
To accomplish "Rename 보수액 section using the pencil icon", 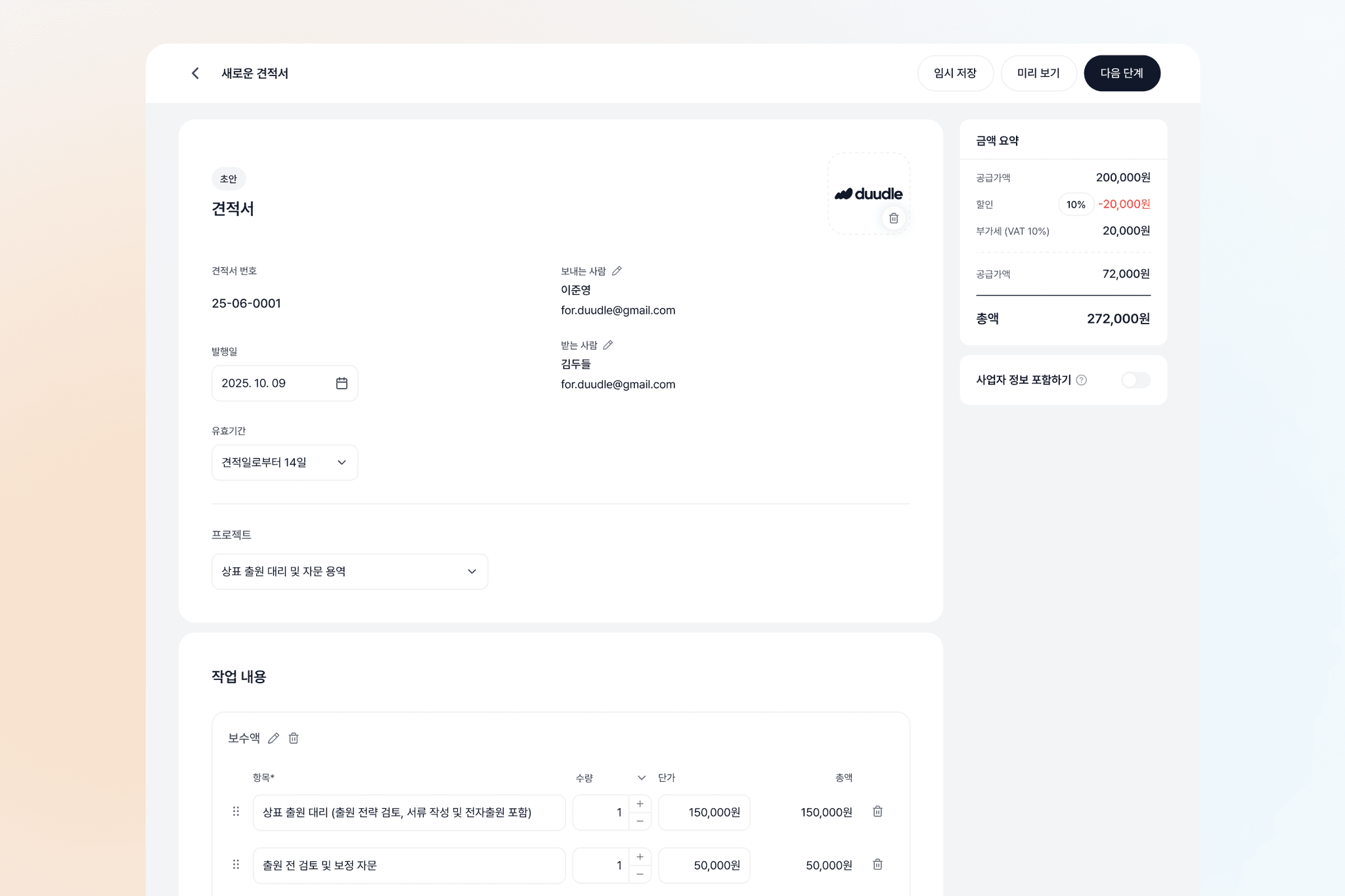I will click(274, 738).
